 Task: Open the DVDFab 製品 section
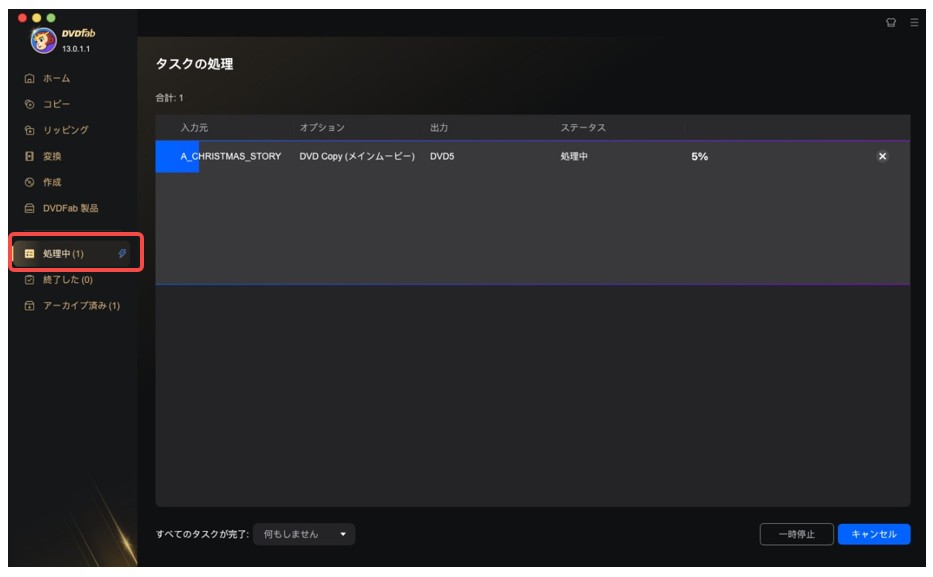click(70, 208)
